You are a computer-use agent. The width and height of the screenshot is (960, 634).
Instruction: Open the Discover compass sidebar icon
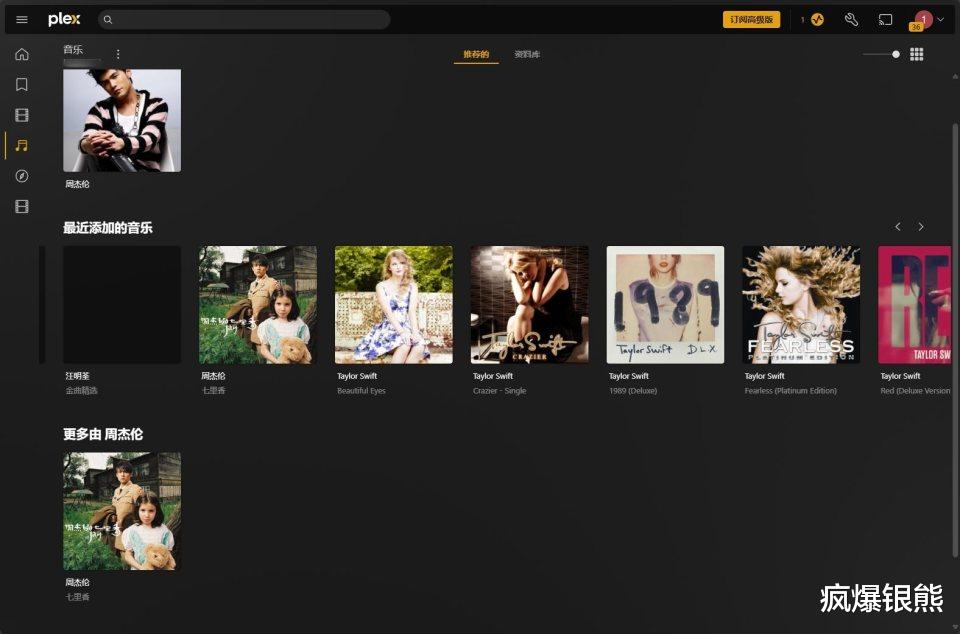tap(21, 176)
